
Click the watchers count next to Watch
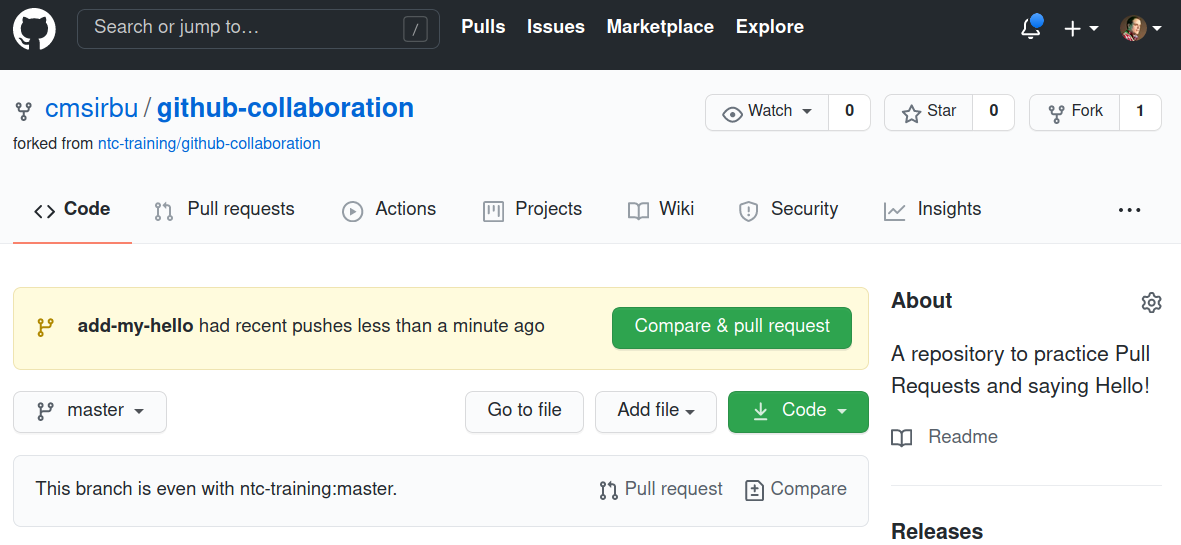(x=849, y=112)
